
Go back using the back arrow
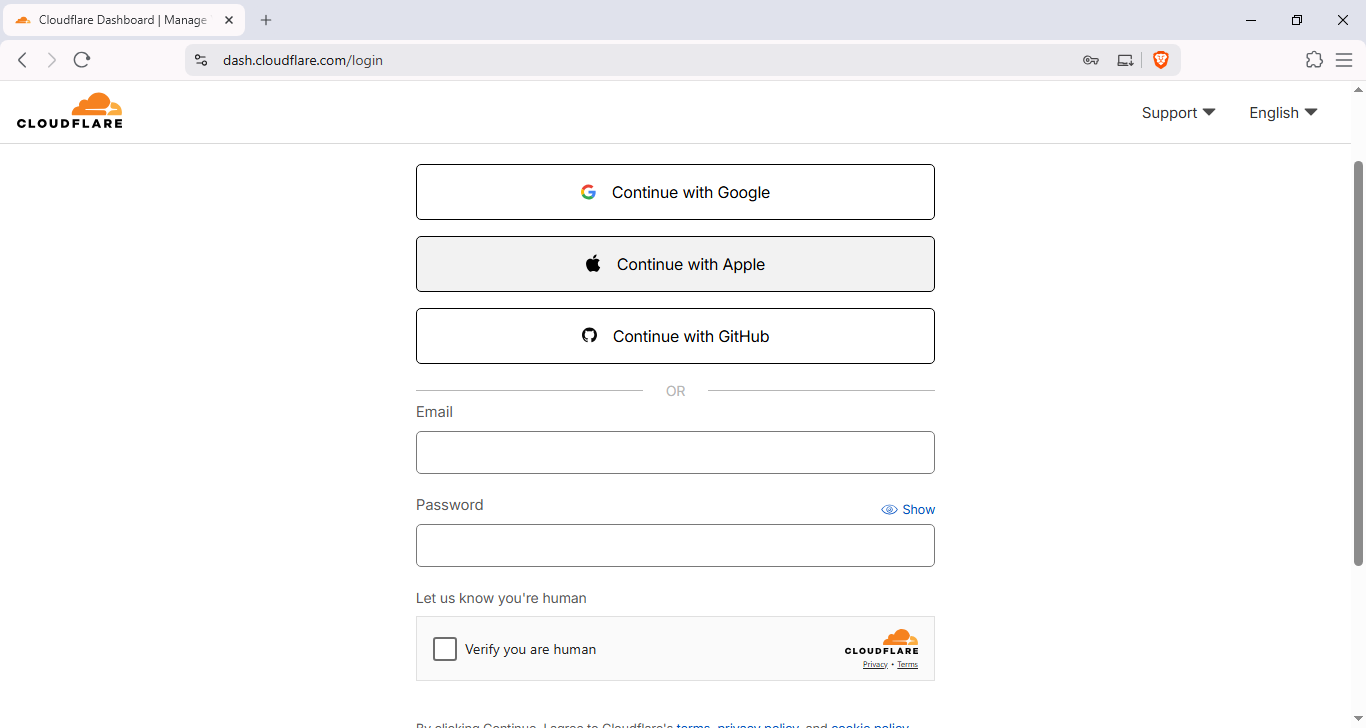22,60
